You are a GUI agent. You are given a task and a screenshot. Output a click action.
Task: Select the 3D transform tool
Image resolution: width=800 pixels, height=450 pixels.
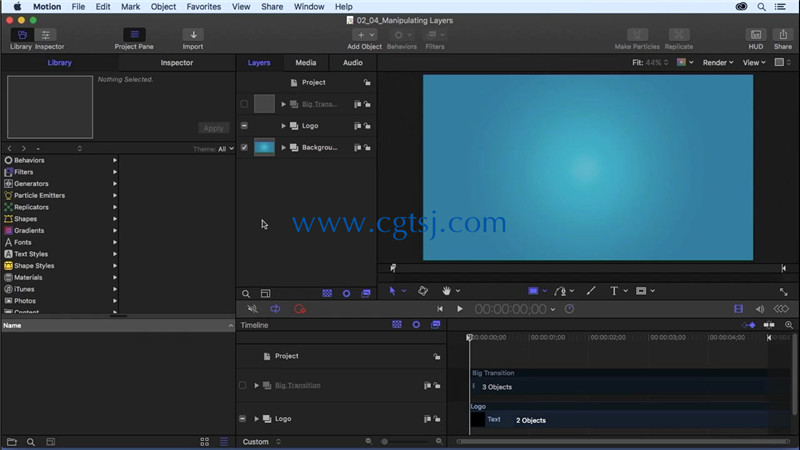coord(422,291)
